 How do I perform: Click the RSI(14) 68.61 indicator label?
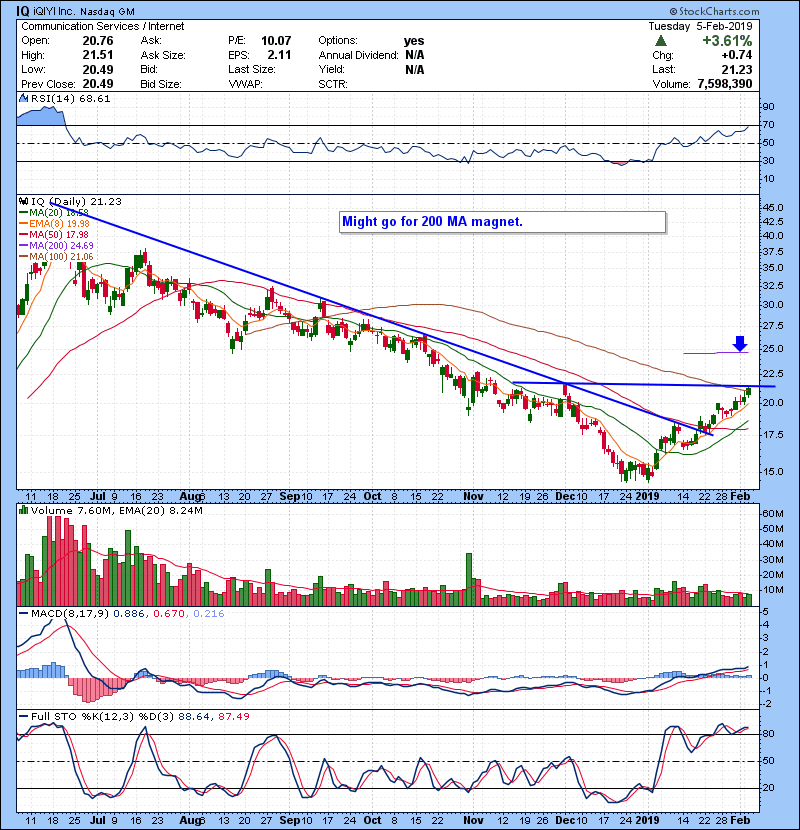(x=70, y=98)
